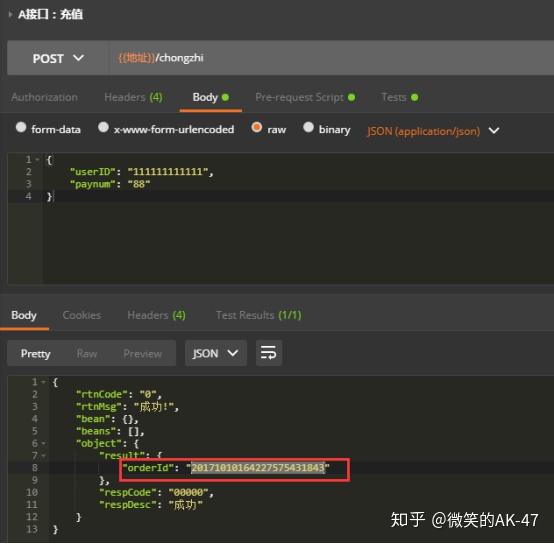Choose the raw body radio button

coord(257,127)
